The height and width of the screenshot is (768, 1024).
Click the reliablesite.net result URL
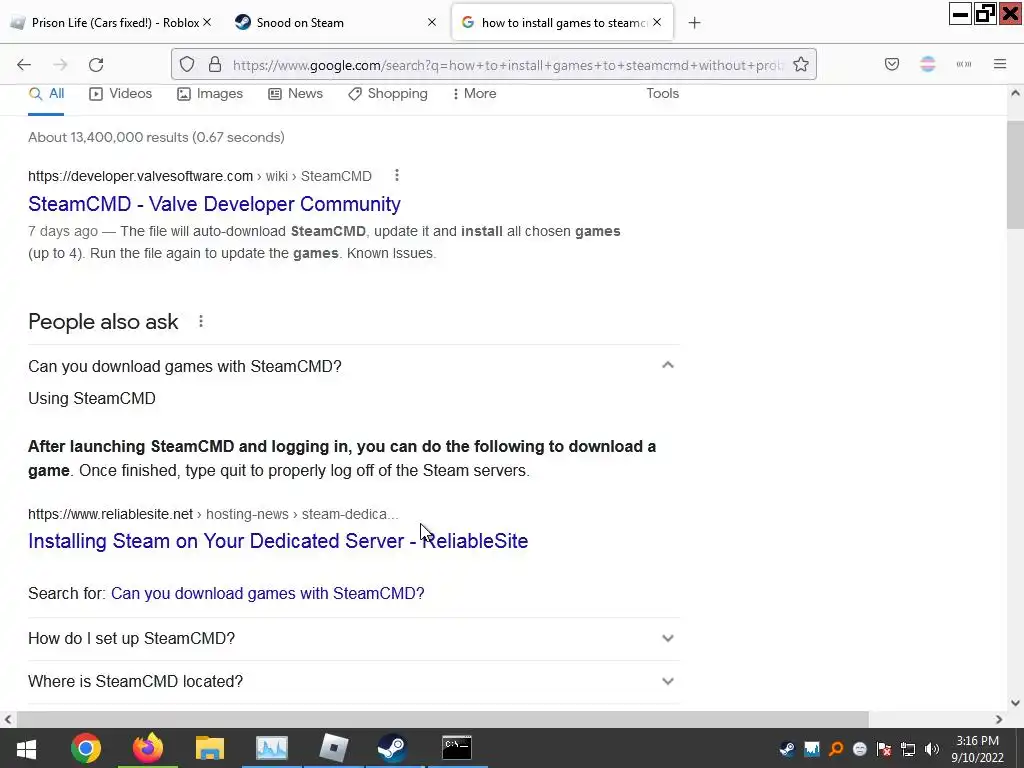click(213, 514)
